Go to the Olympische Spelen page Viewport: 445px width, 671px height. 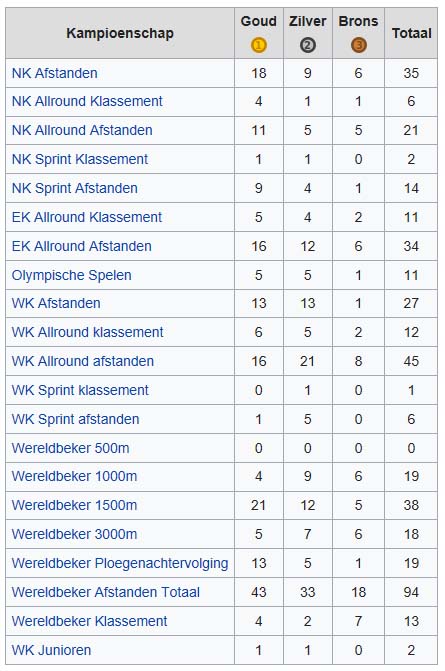point(71,275)
